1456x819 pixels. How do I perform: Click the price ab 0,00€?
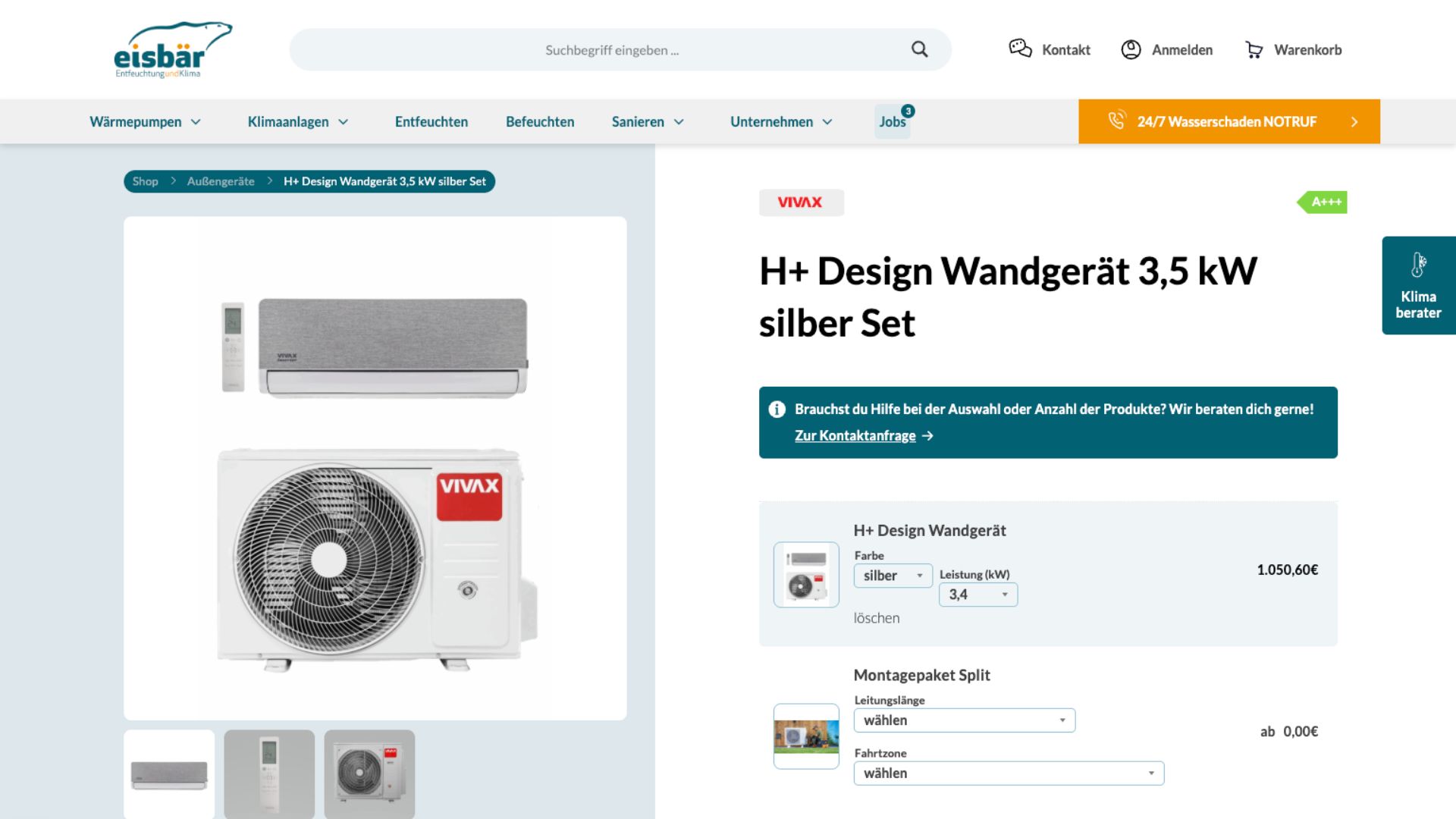pos(1289,732)
